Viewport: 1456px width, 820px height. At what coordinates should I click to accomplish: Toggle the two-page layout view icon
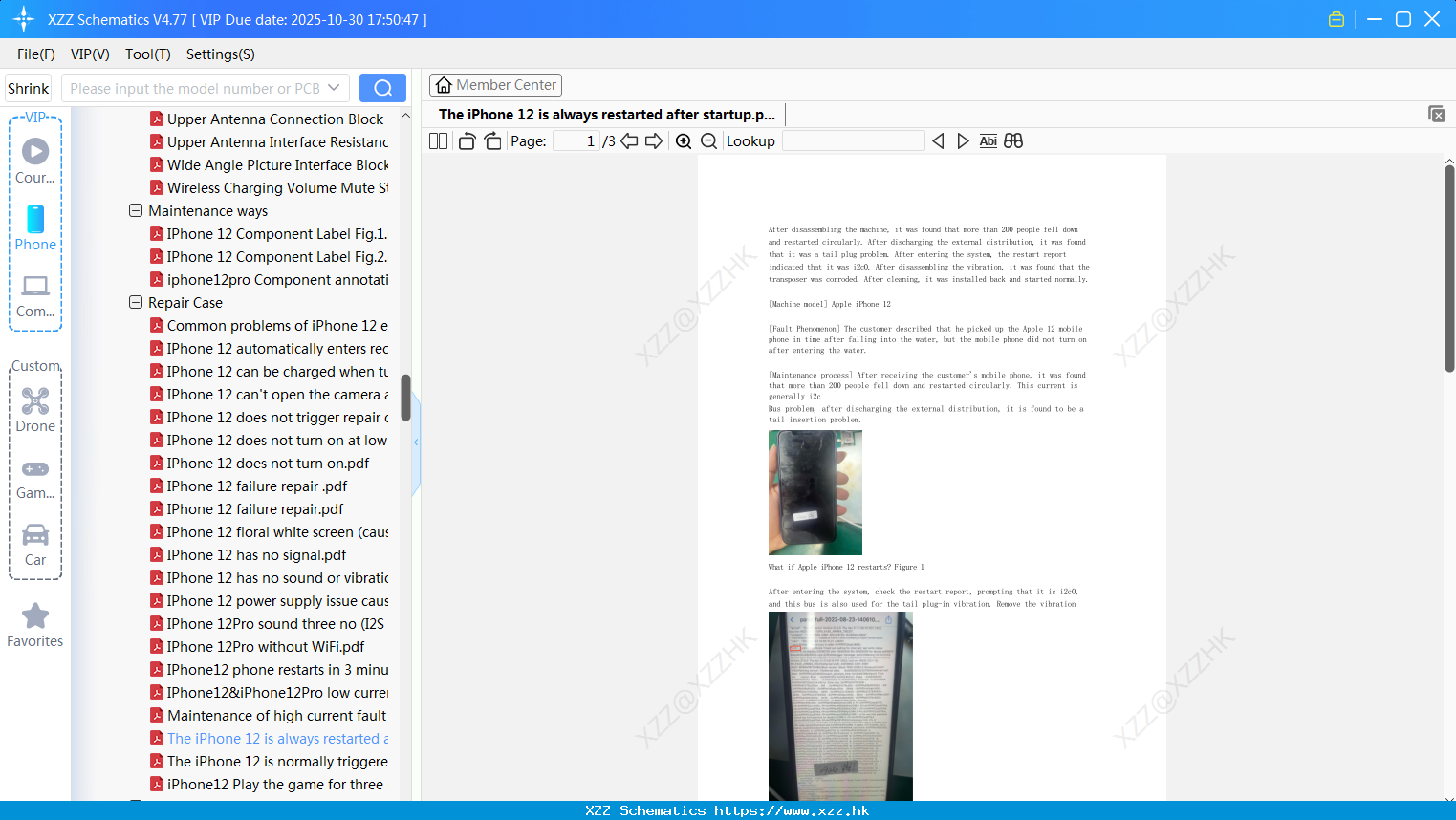point(438,140)
